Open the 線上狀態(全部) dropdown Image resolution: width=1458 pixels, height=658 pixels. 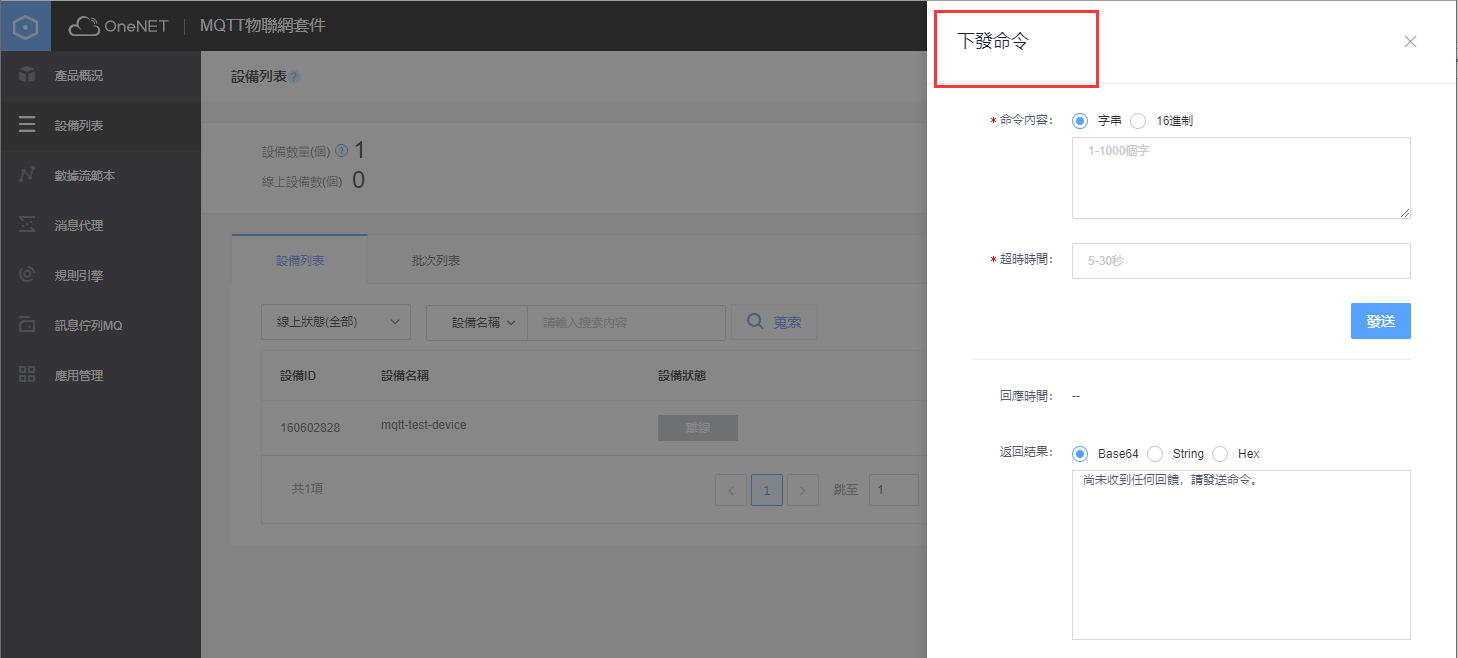336,322
